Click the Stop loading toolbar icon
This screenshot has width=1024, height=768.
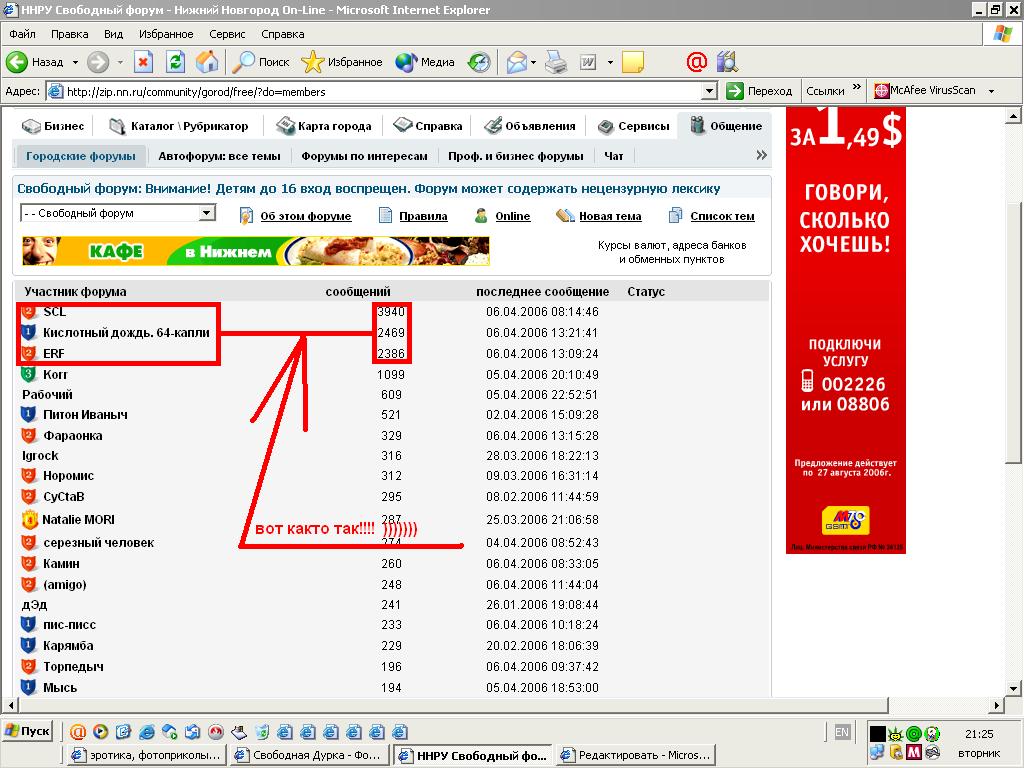(x=143, y=62)
